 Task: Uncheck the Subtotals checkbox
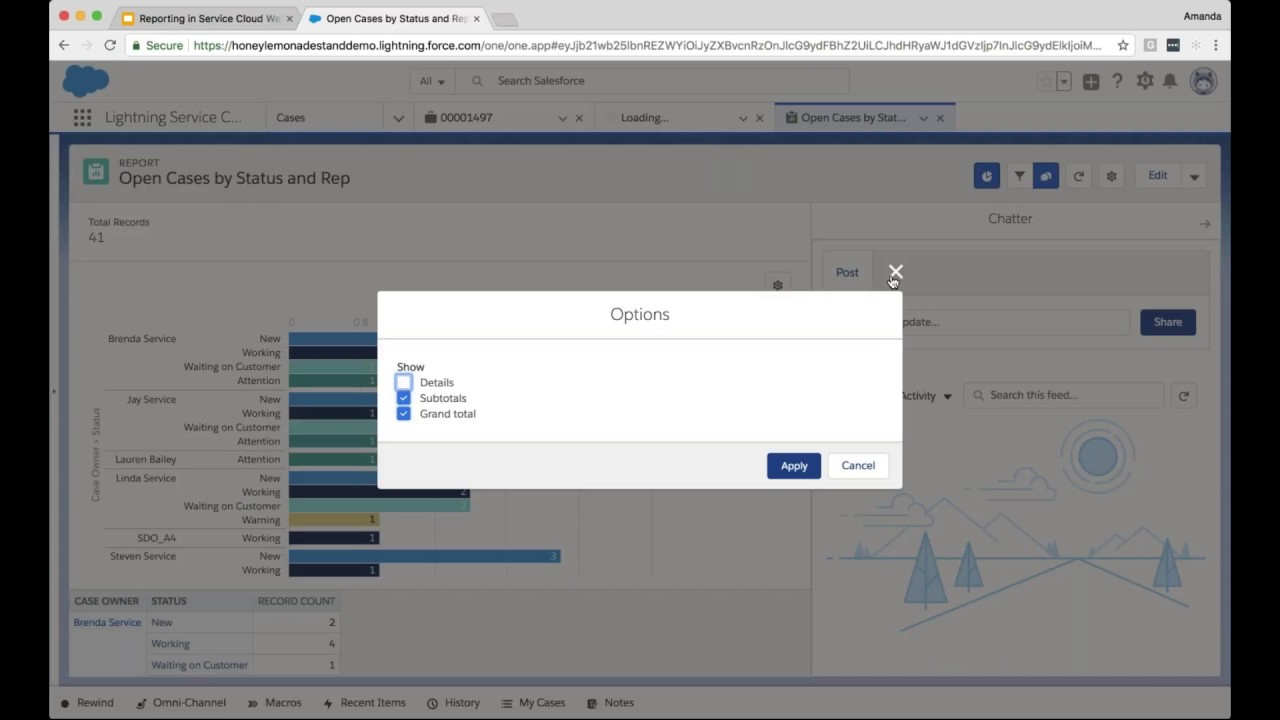click(403, 398)
